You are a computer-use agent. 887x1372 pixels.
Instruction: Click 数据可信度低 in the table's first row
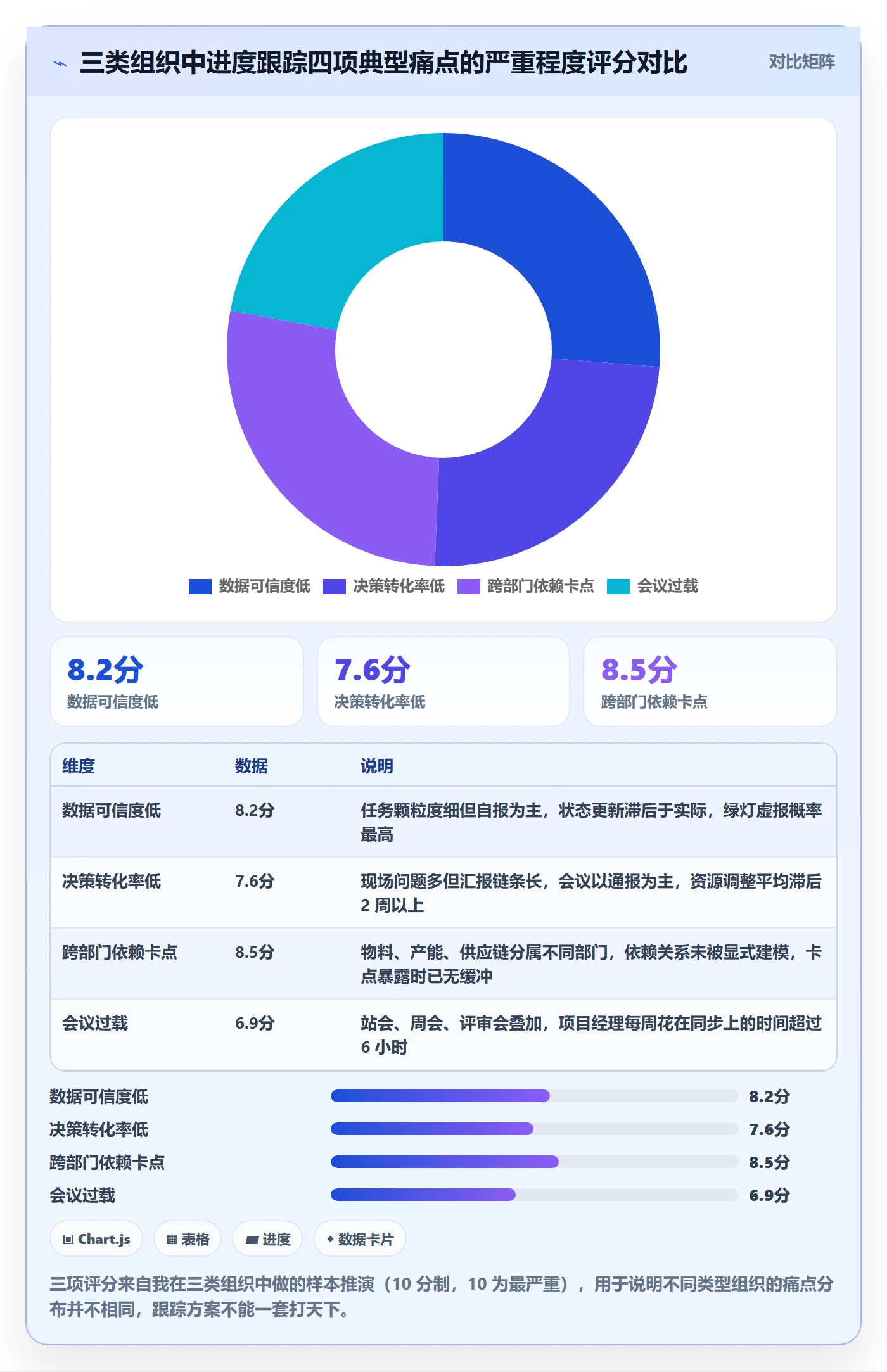point(112,810)
